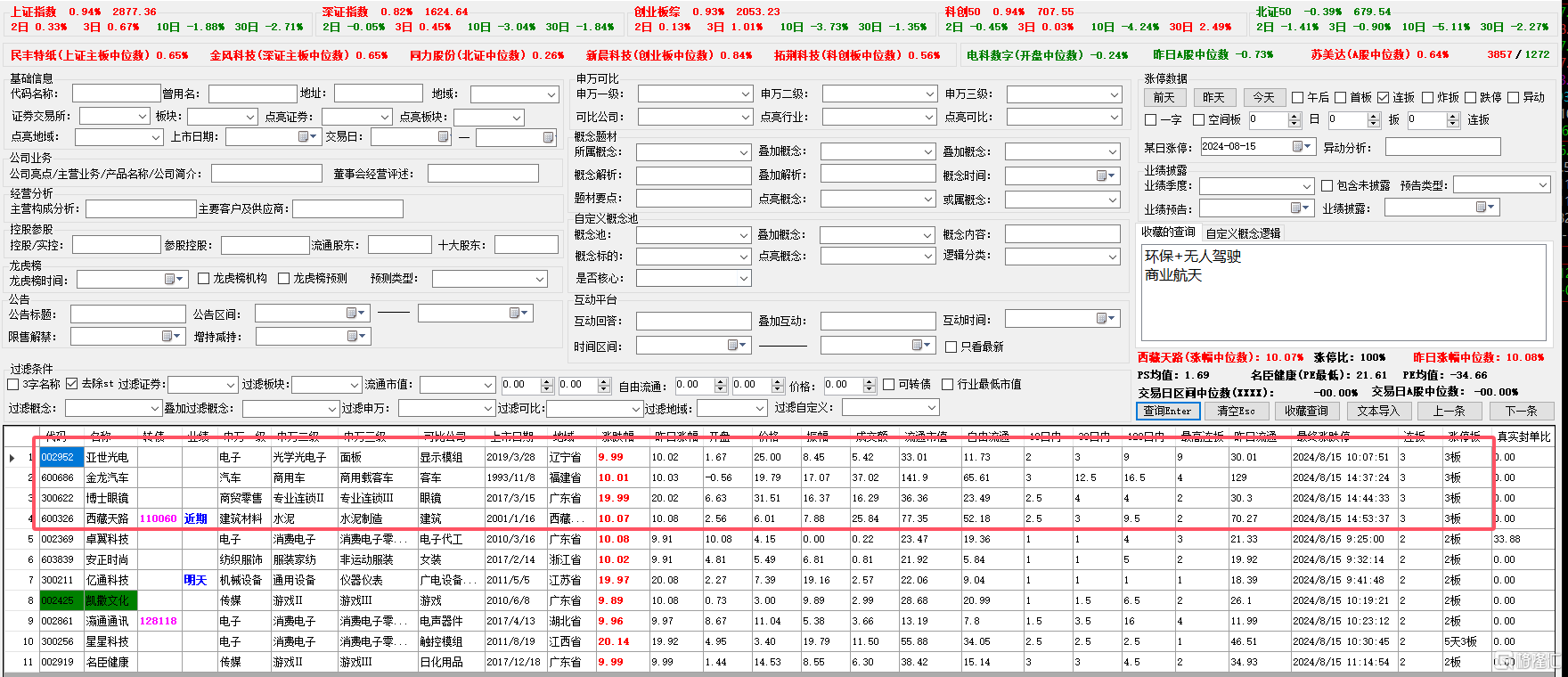
Task: Click row indicator arrow beside row 1
Action: point(12,458)
